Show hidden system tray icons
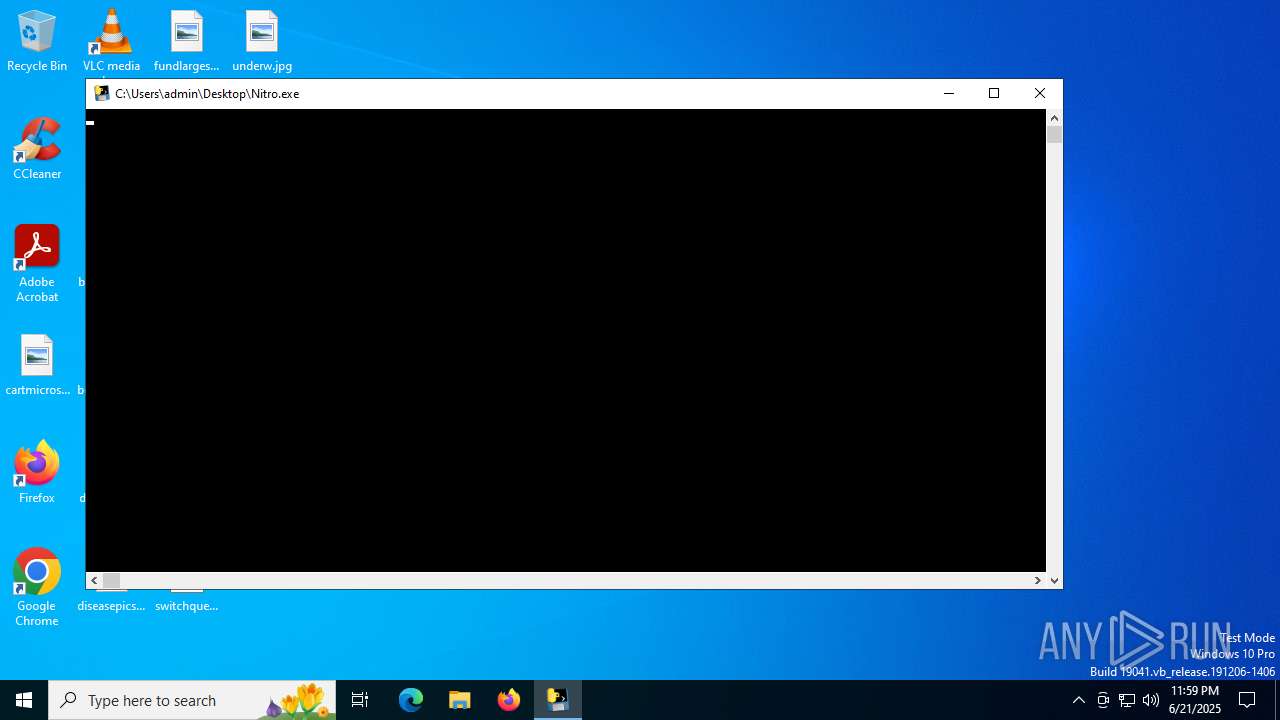The height and width of the screenshot is (720, 1280). pos(1078,700)
